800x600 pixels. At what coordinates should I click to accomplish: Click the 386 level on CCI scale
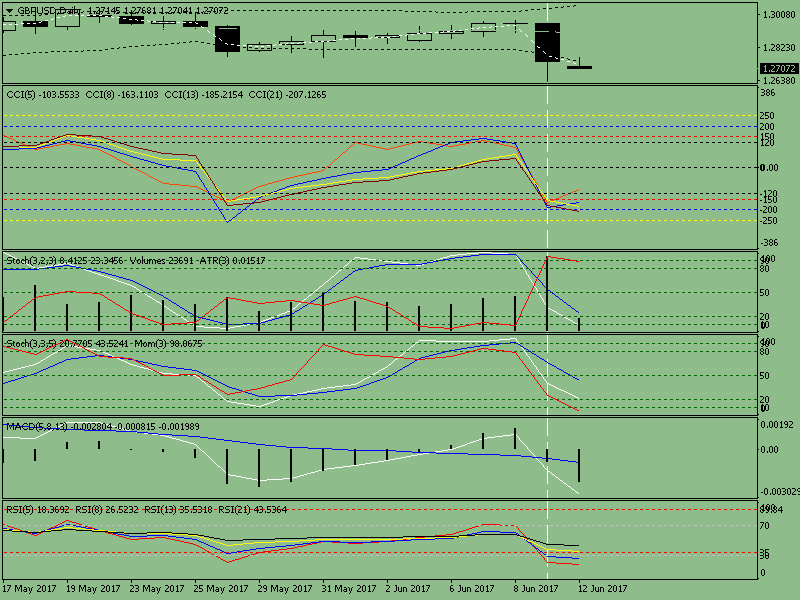pyautogui.click(x=767, y=93)
